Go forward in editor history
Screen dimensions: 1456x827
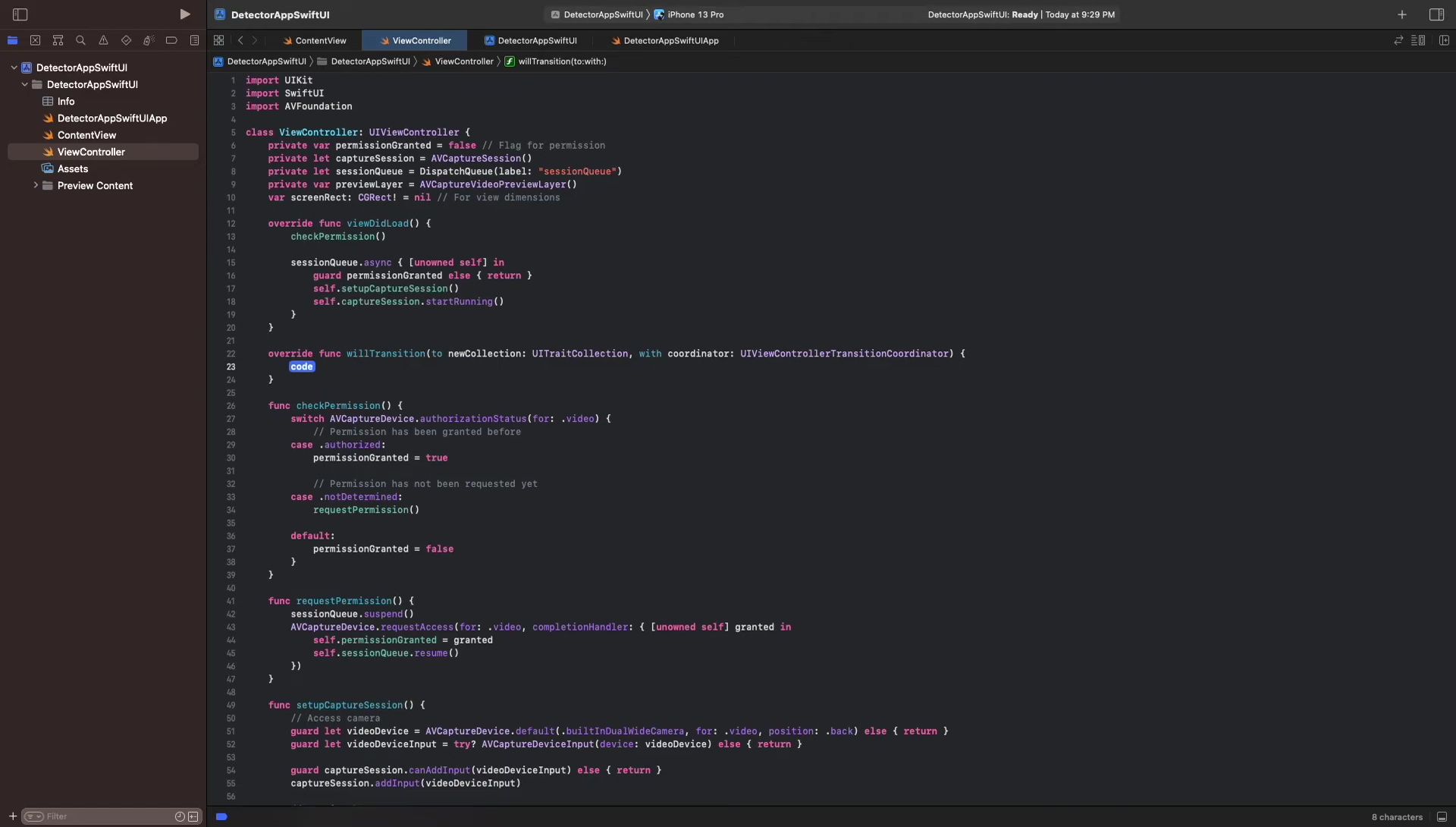255,40
